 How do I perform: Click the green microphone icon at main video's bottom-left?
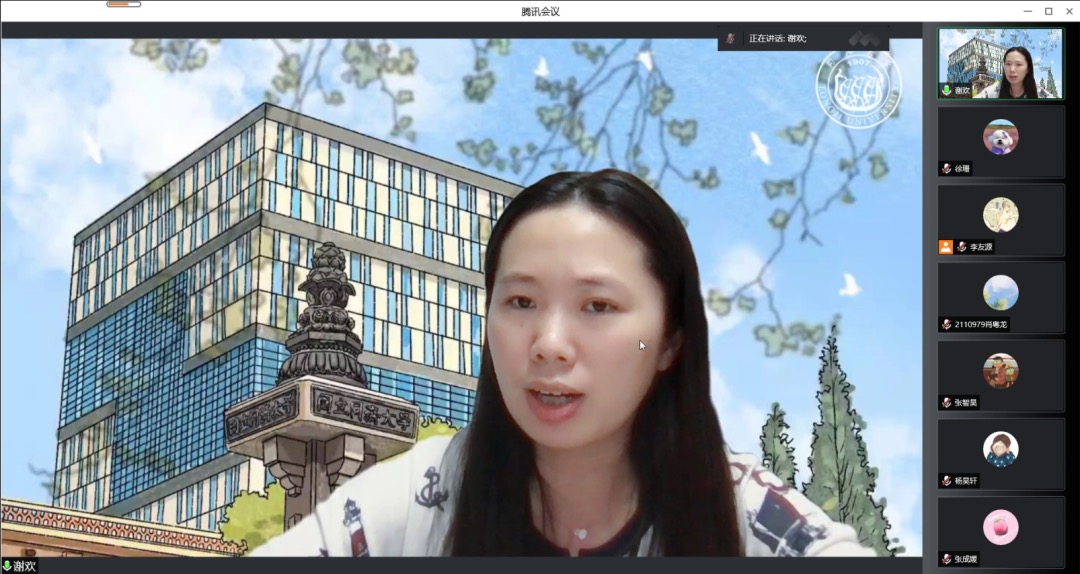tap(7, 566)
